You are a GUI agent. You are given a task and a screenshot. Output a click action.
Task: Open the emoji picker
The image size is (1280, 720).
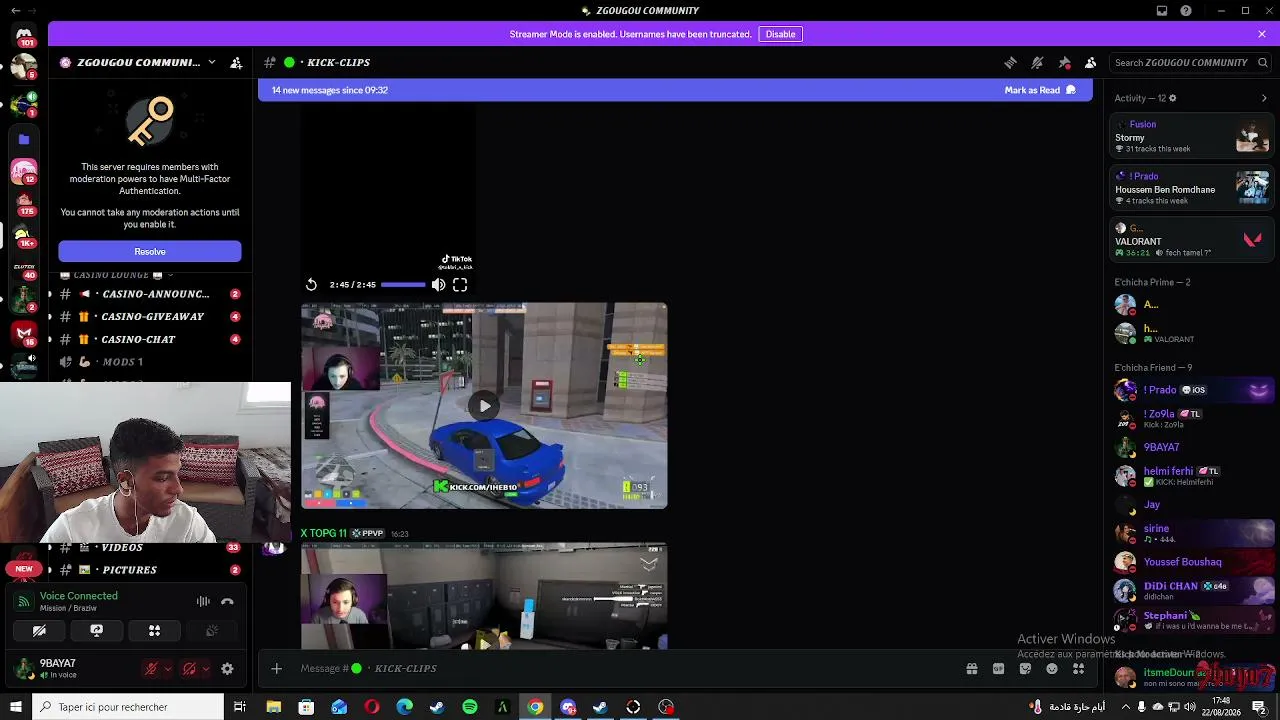click(1052, 668)
